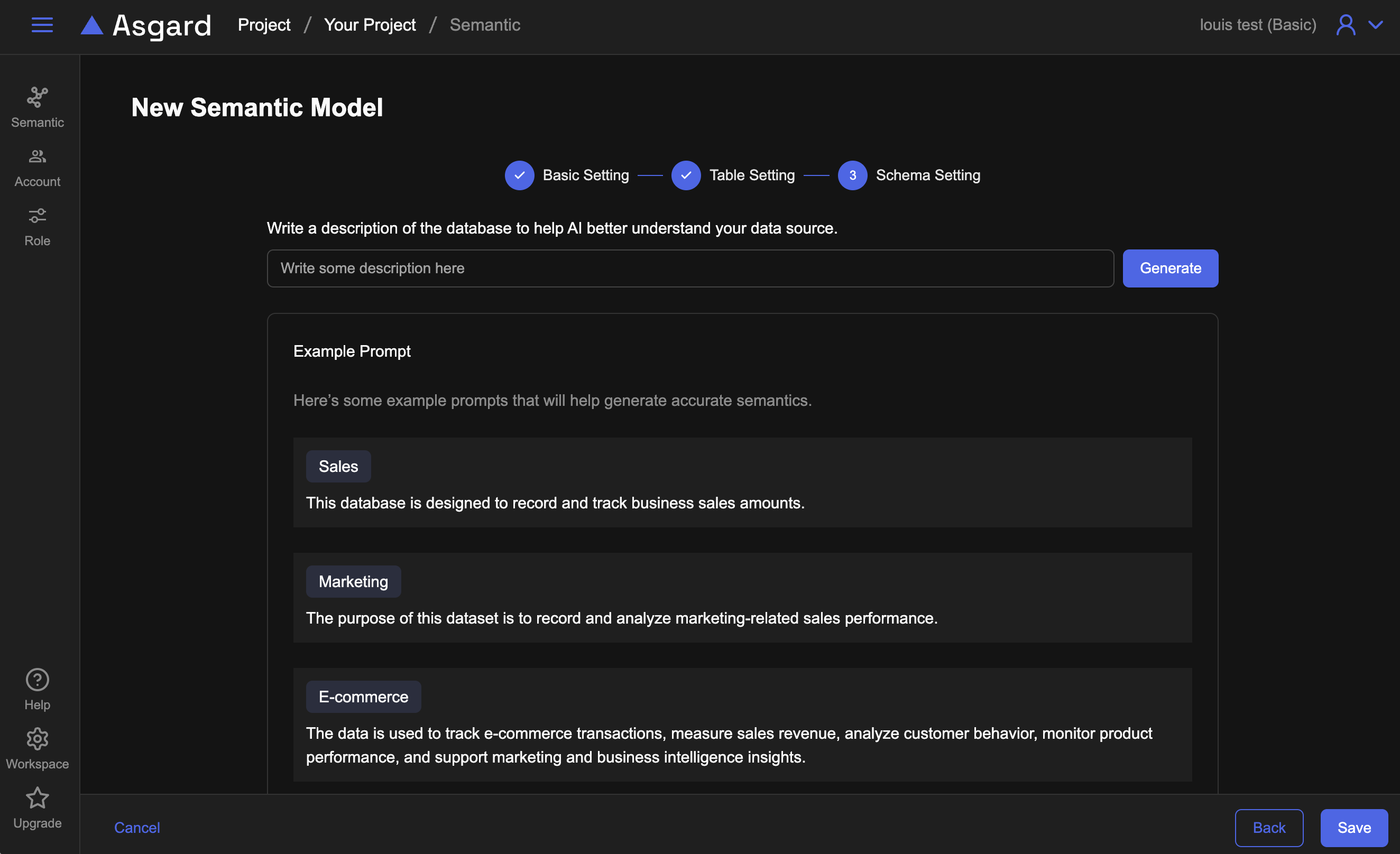
Task: Select the Schema Setting step 3
Action: click(x=852, y=175)
